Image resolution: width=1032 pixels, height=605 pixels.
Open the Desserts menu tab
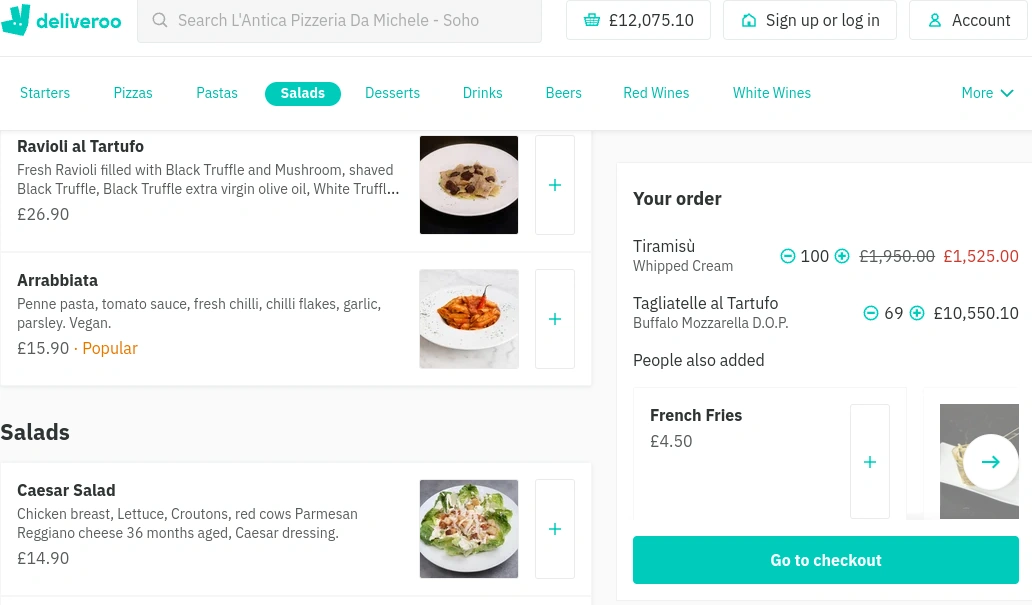point(392,93)
